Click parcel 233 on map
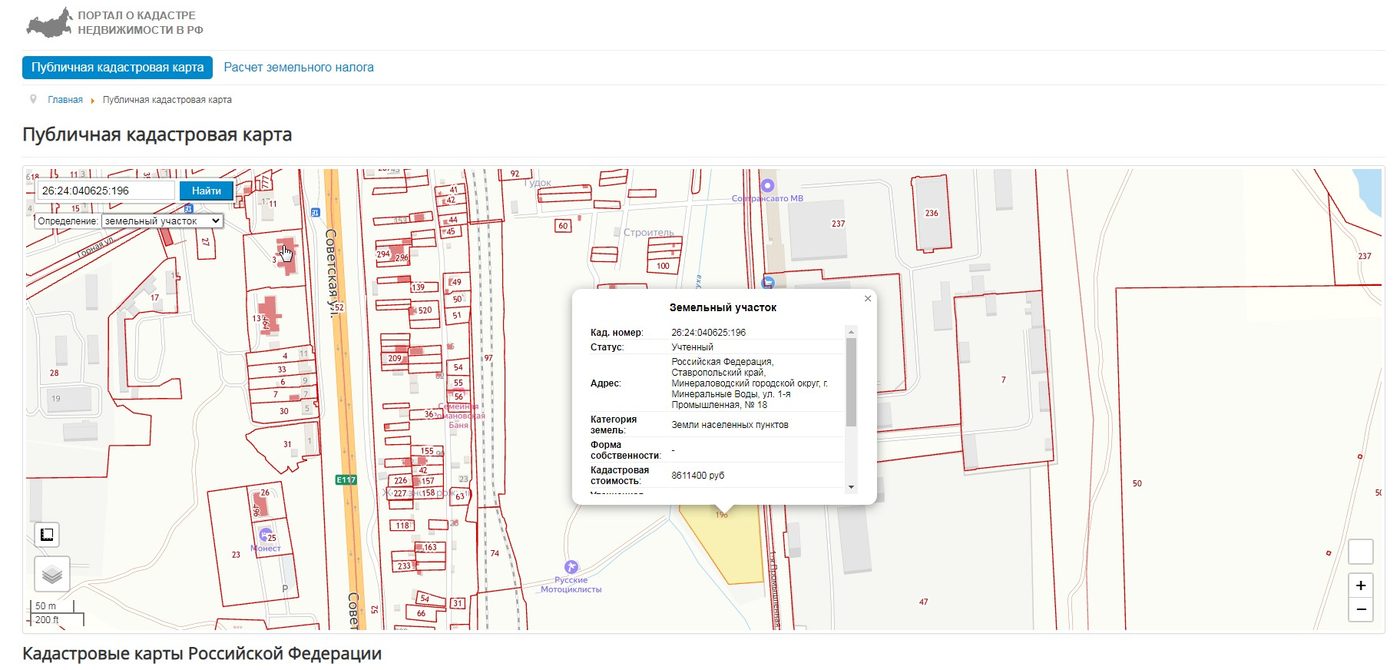1400x670 pixels. coord(404,566)
